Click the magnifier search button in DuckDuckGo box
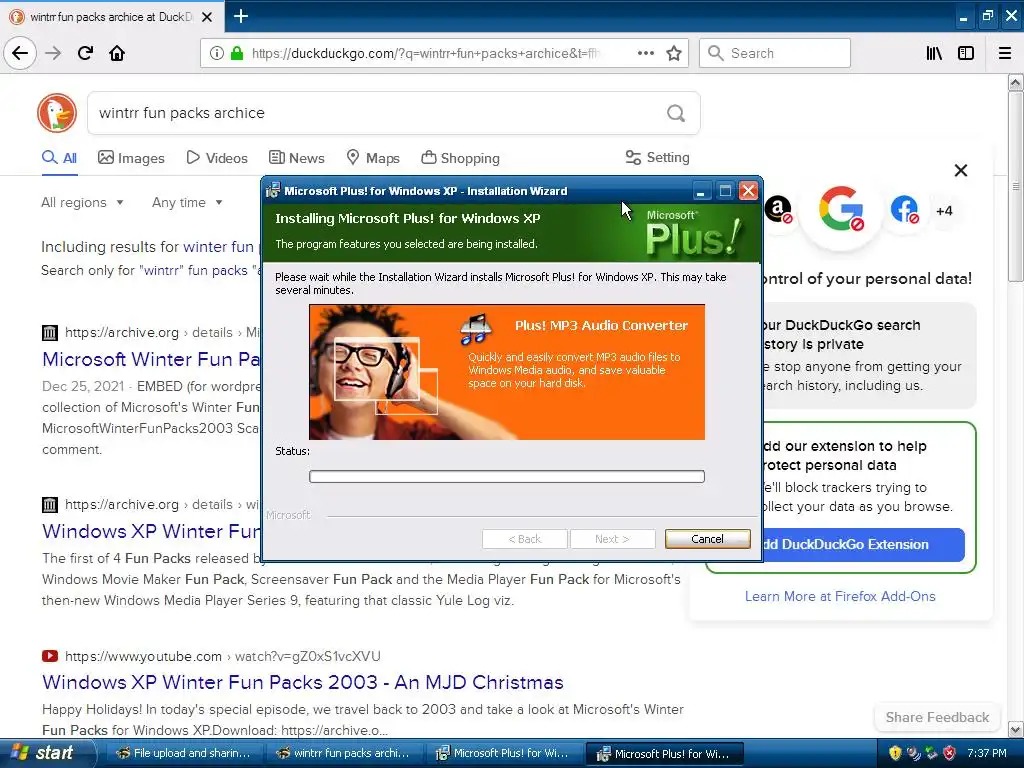 pyautogui.click(x=676, y=113)
